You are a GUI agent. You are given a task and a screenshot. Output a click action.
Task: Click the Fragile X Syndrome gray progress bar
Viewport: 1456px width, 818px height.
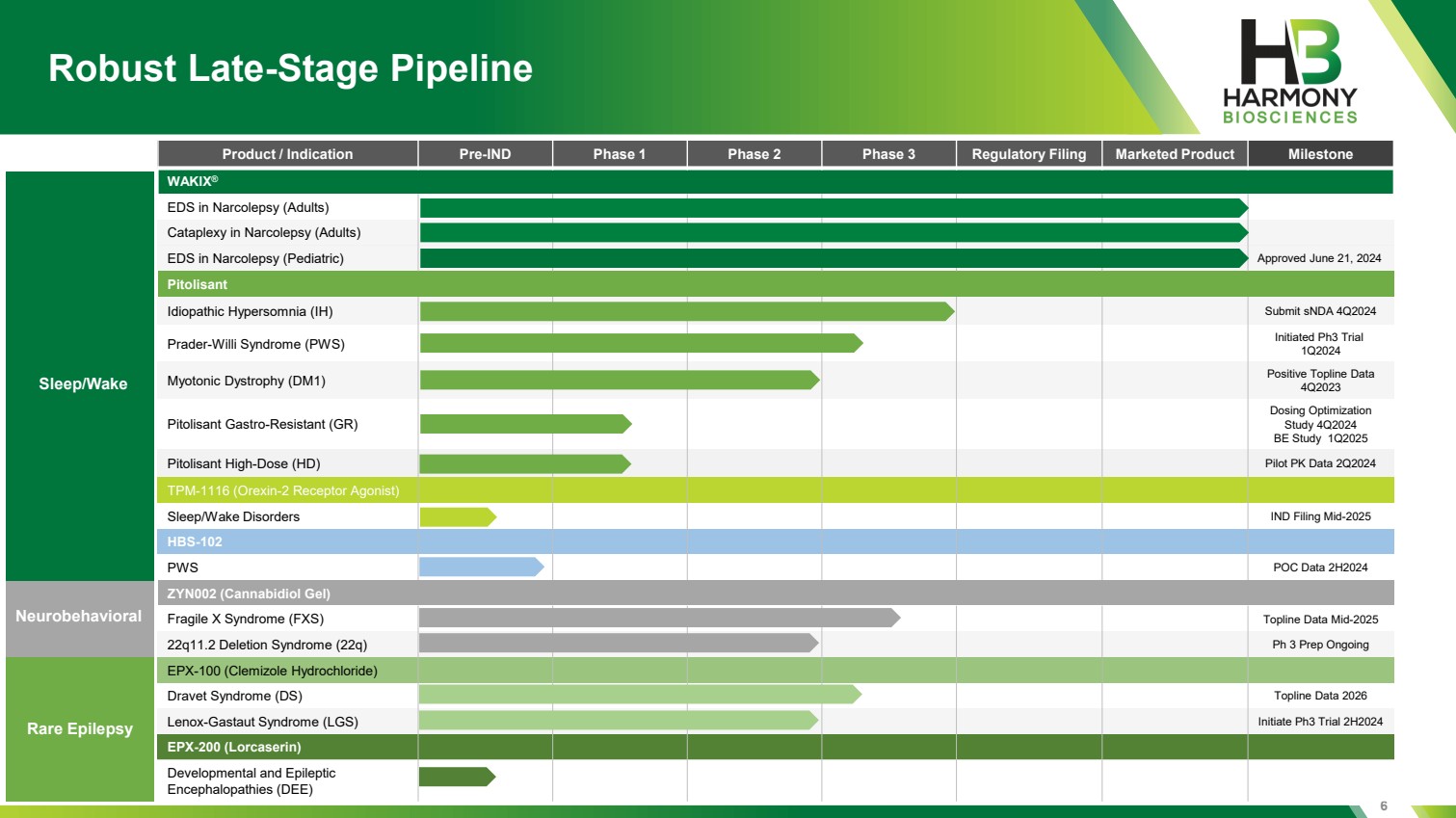[658, 618]
